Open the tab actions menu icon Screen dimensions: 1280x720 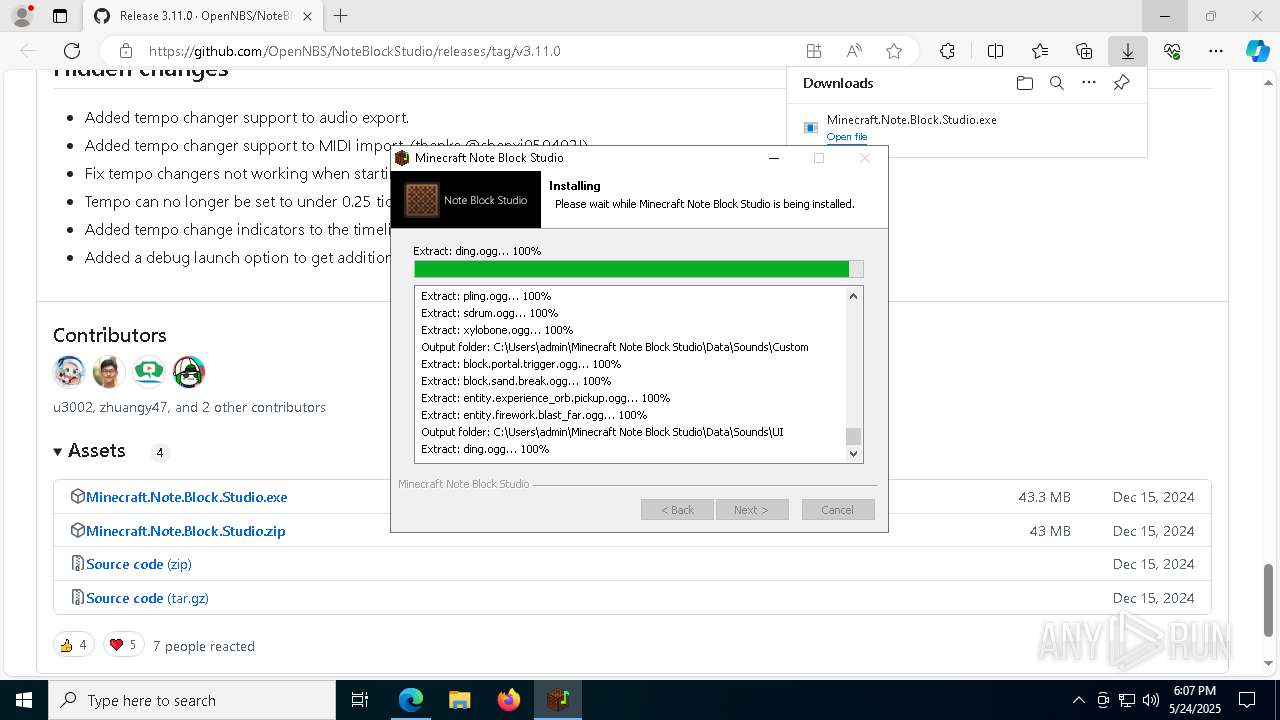coord(60,16)
